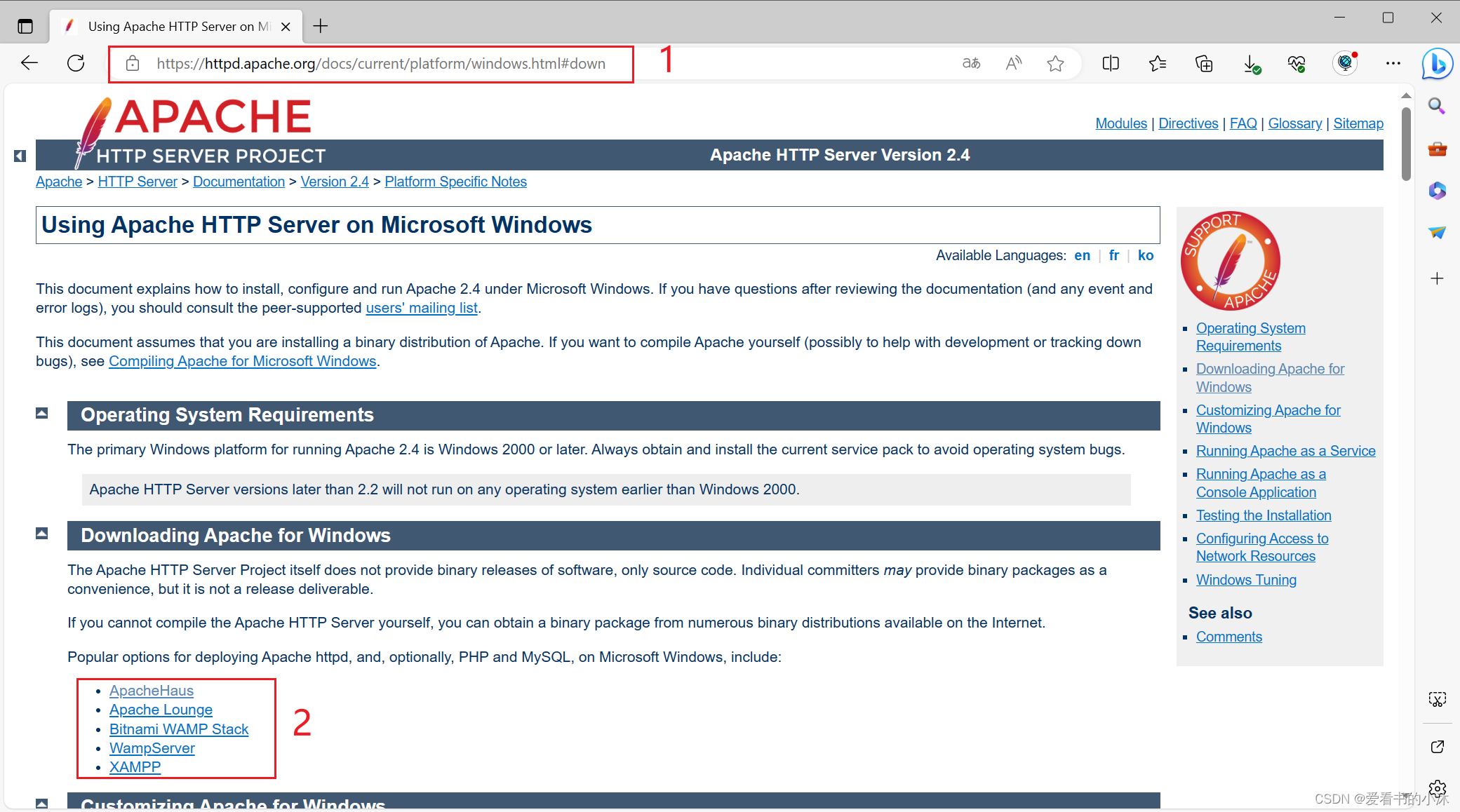This screenshot has width=1460, height=812.
Task: Switch to Korean language version
Action: coord(1145,256)
